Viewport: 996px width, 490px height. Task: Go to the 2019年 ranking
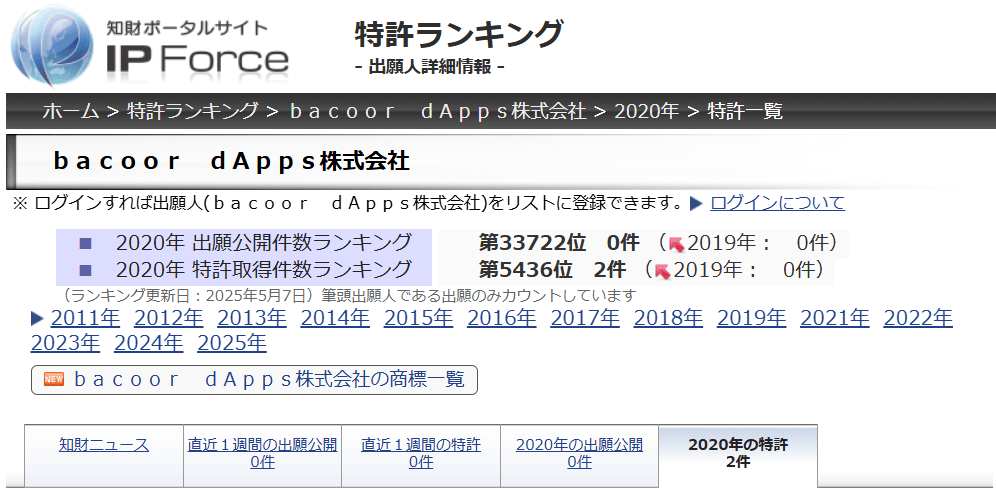pos(751,318)
